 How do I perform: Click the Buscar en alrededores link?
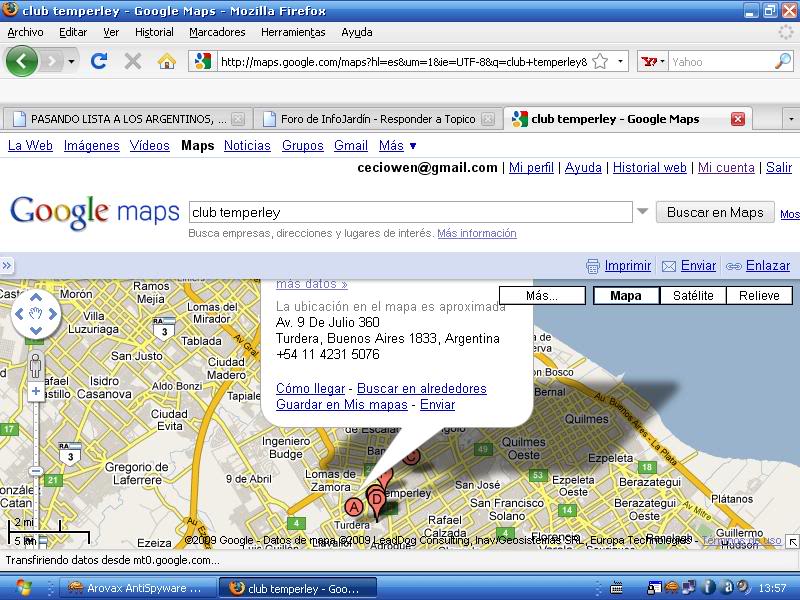[421, 388]
